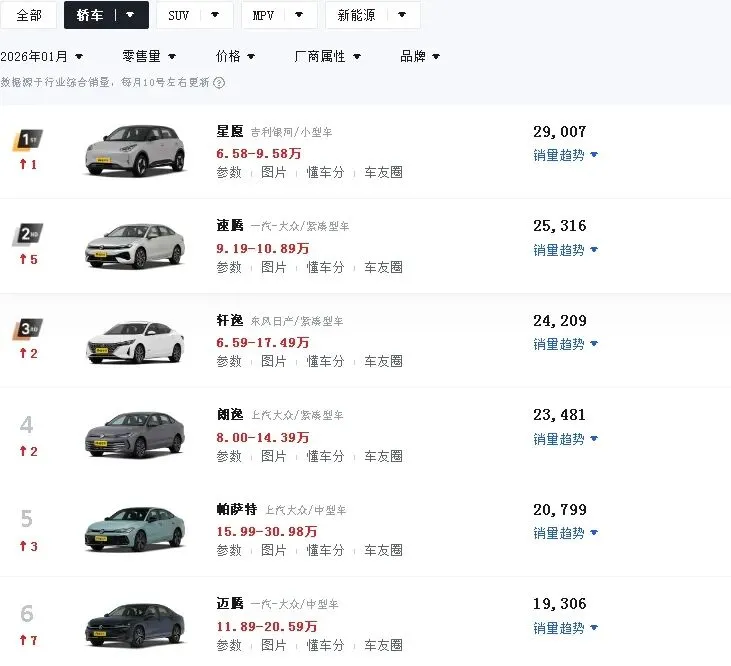This screenshot has width=731, height=666.
Task: Open the 厂商属性 filter dropdown
Action: (x=328, y=56)
